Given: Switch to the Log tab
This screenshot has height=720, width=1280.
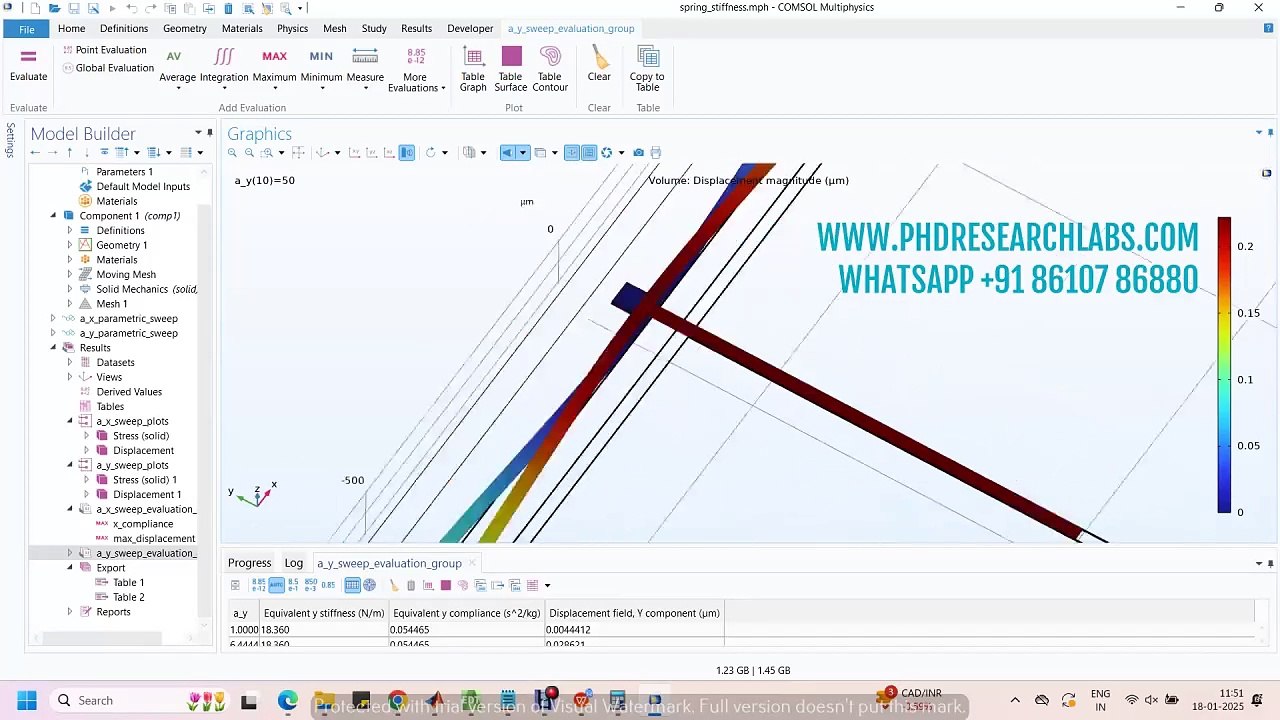Looking at the screenshot, I should pyautogui.click(x=293, y=563).
